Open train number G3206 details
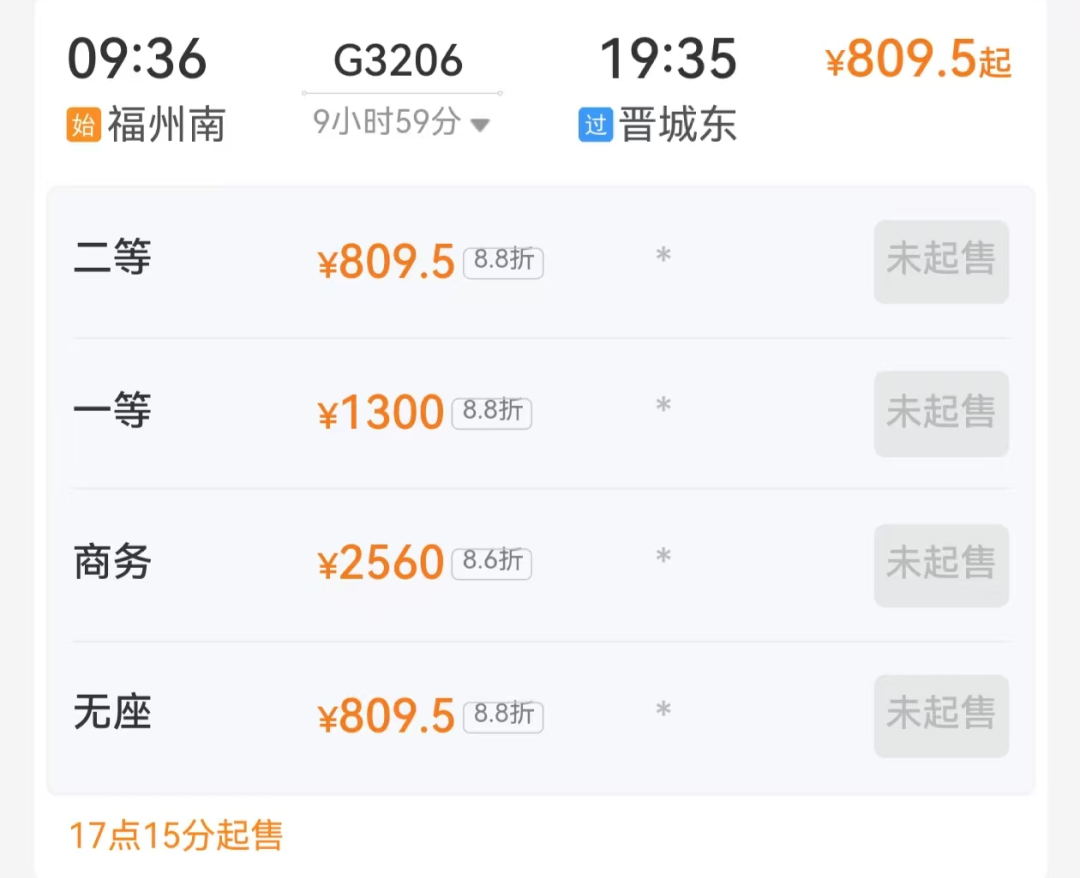The width and height of the screenshot is (1080, 878). (398, 61)
